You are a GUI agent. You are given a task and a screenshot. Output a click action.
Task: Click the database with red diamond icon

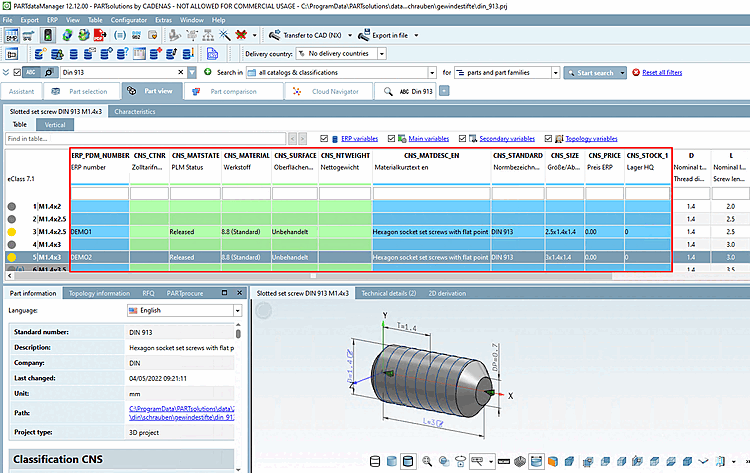click(155, 54)
